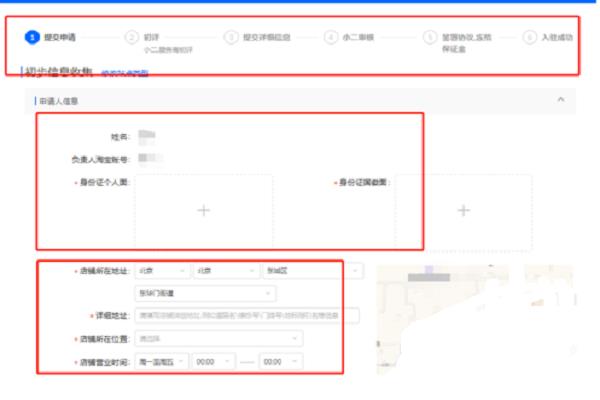Viewport: 600px width, 400px height.
Task: Open the start time dropdown for 店铺营业时间
Action: click(x=214, y=361)
